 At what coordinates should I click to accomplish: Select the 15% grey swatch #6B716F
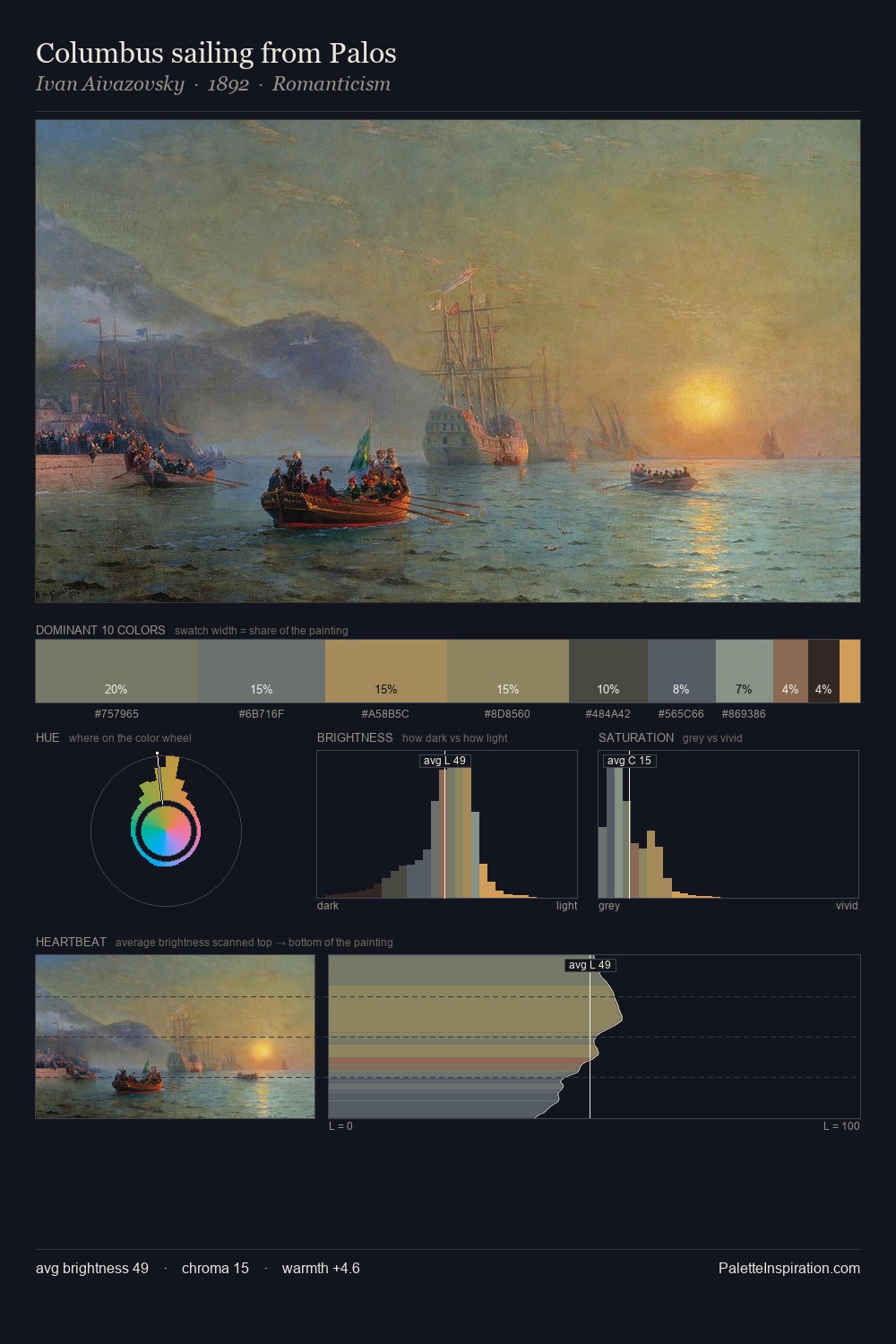[262, 671]
